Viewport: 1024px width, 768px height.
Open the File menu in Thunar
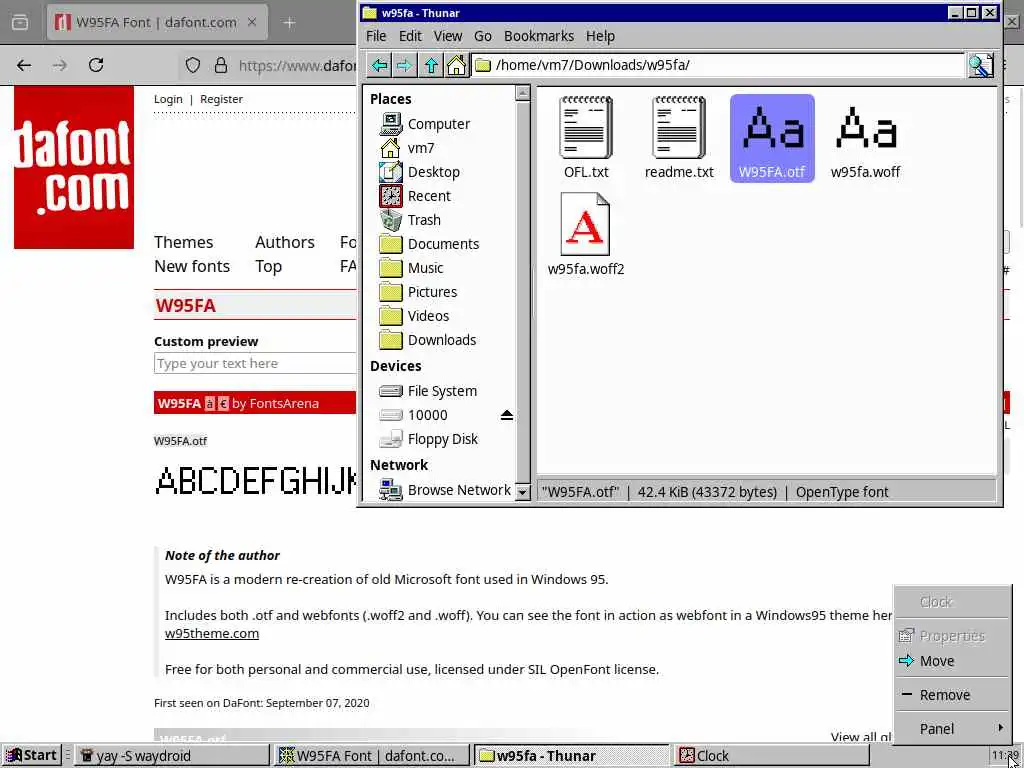tap(376, 36)
